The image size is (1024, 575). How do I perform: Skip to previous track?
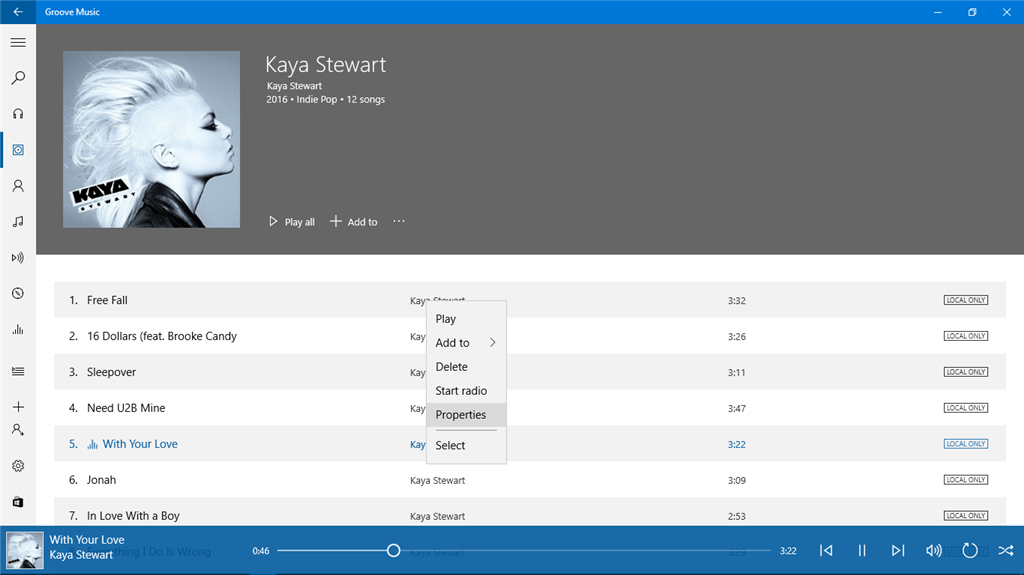pyautogui.click(x=826, y=551)
